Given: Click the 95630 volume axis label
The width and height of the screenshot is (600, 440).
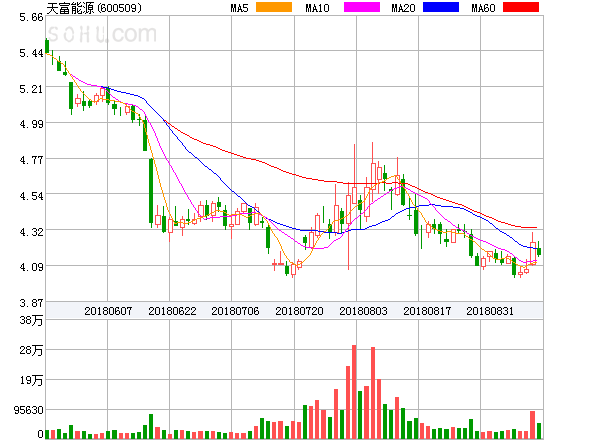Looking at the screenshot, I should point(28,410).
